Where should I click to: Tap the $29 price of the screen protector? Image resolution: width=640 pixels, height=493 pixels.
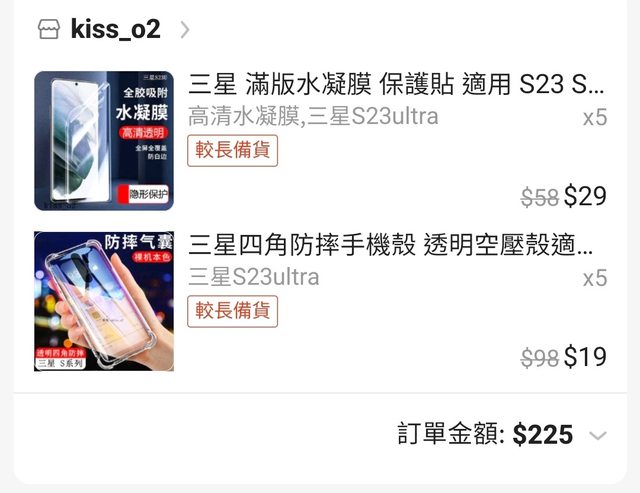tap(585, 196)
